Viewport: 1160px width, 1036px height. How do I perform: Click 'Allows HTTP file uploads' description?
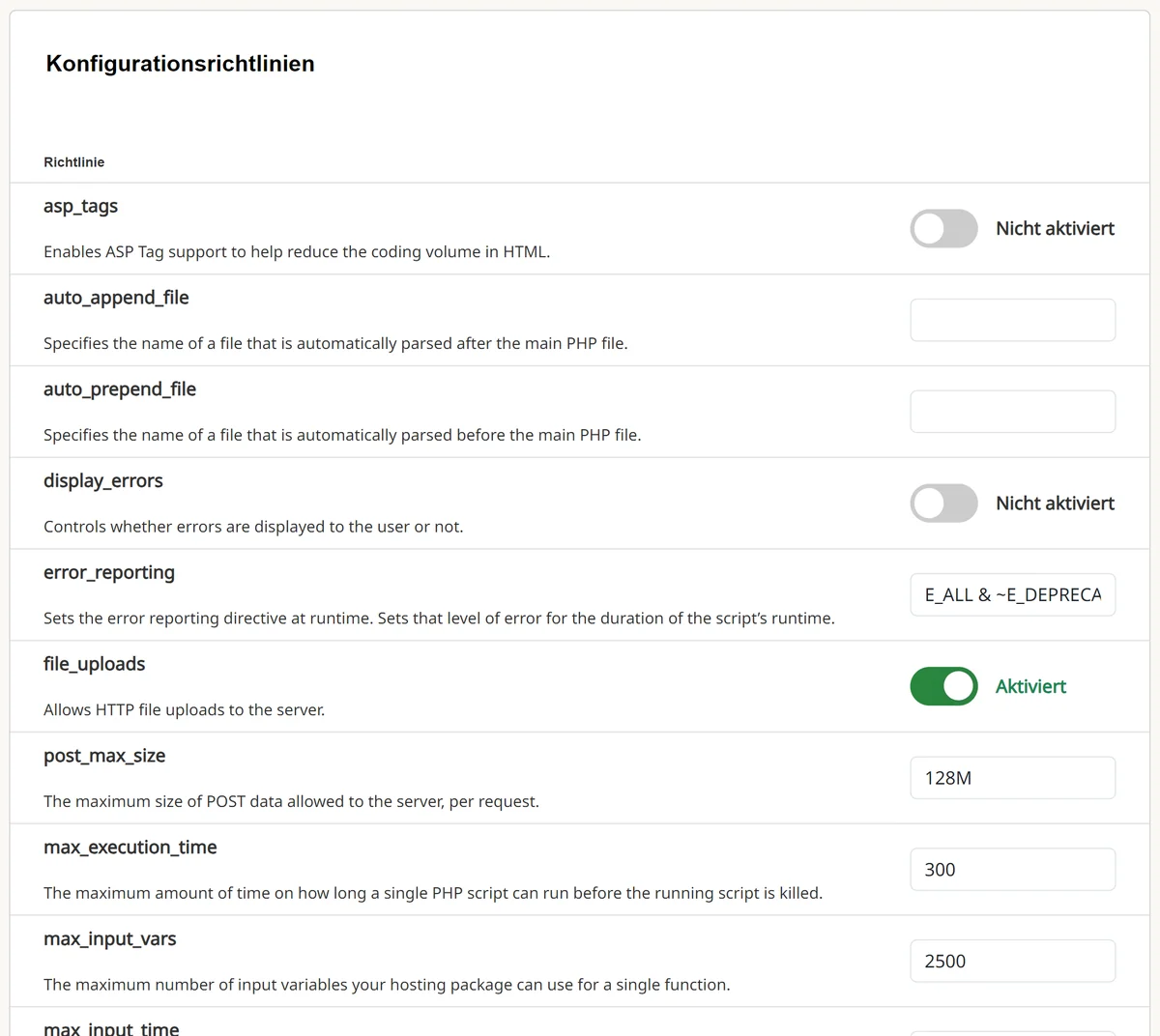click(184, 710)
